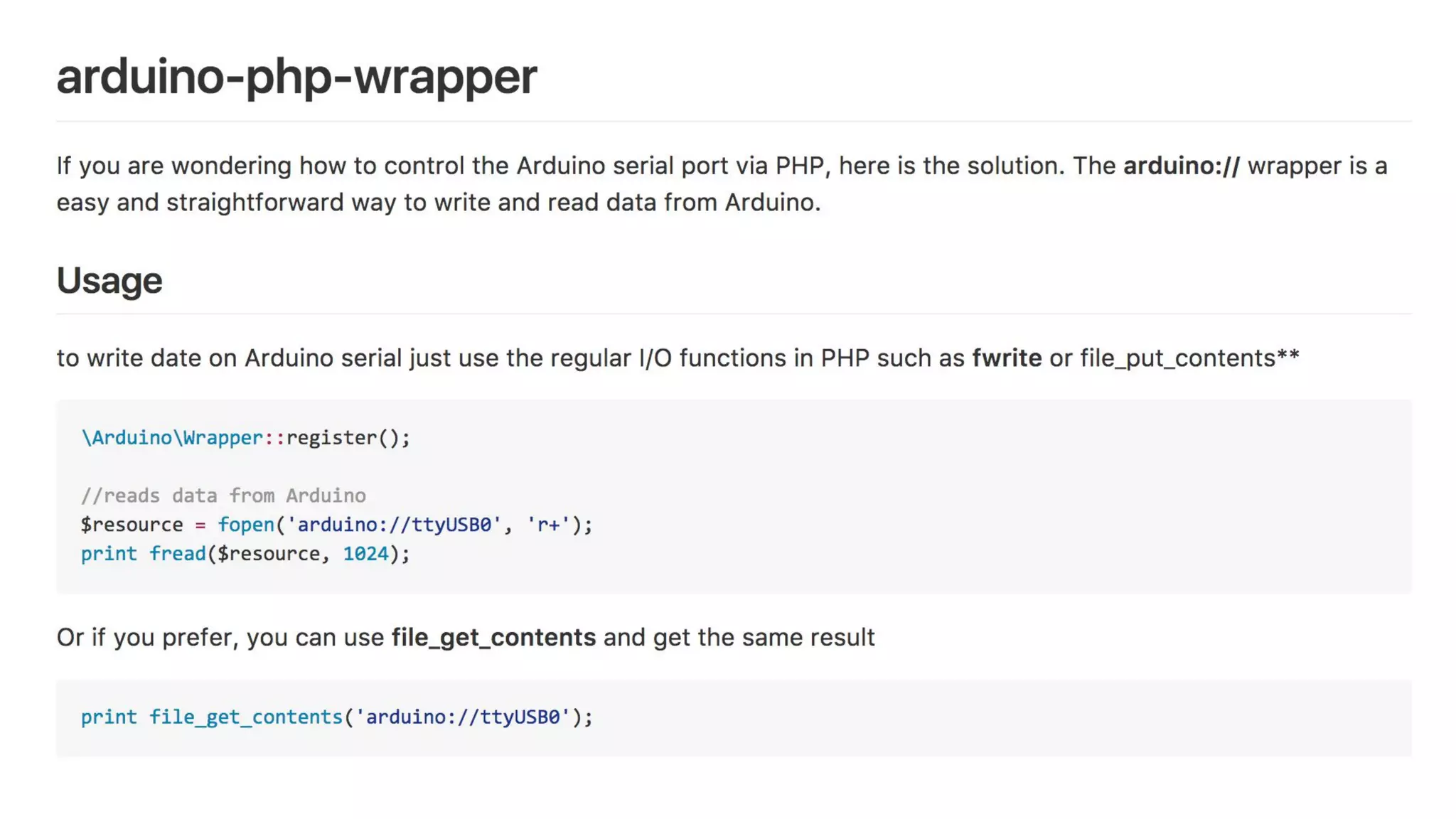This screenshot has height=819, width=1456.
Task: Click the fopen function name
Action: pyautogui.click(x=245, y=525)
